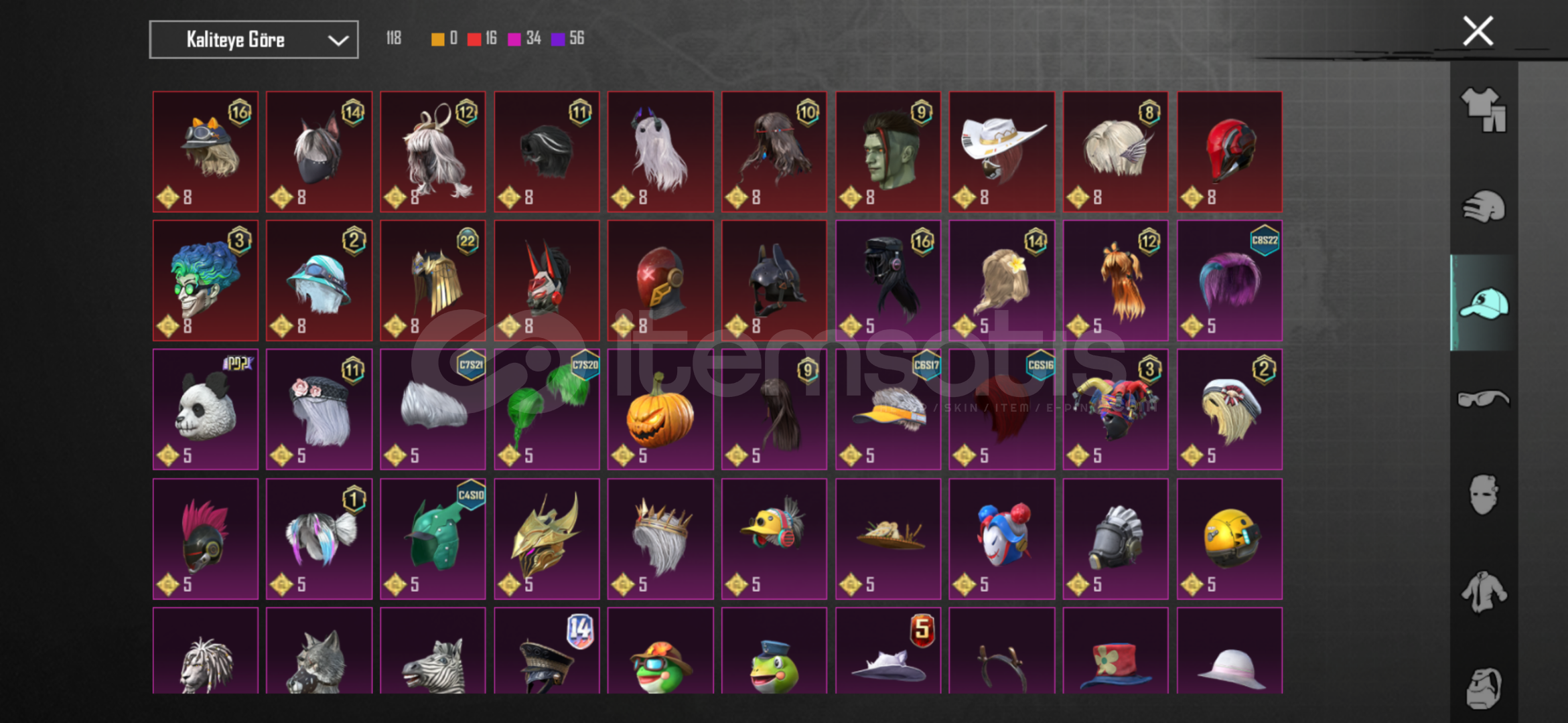This screenshot has height=723, width=1568.
Task: Select the green-haired joker head item
Action: point(206,280)
